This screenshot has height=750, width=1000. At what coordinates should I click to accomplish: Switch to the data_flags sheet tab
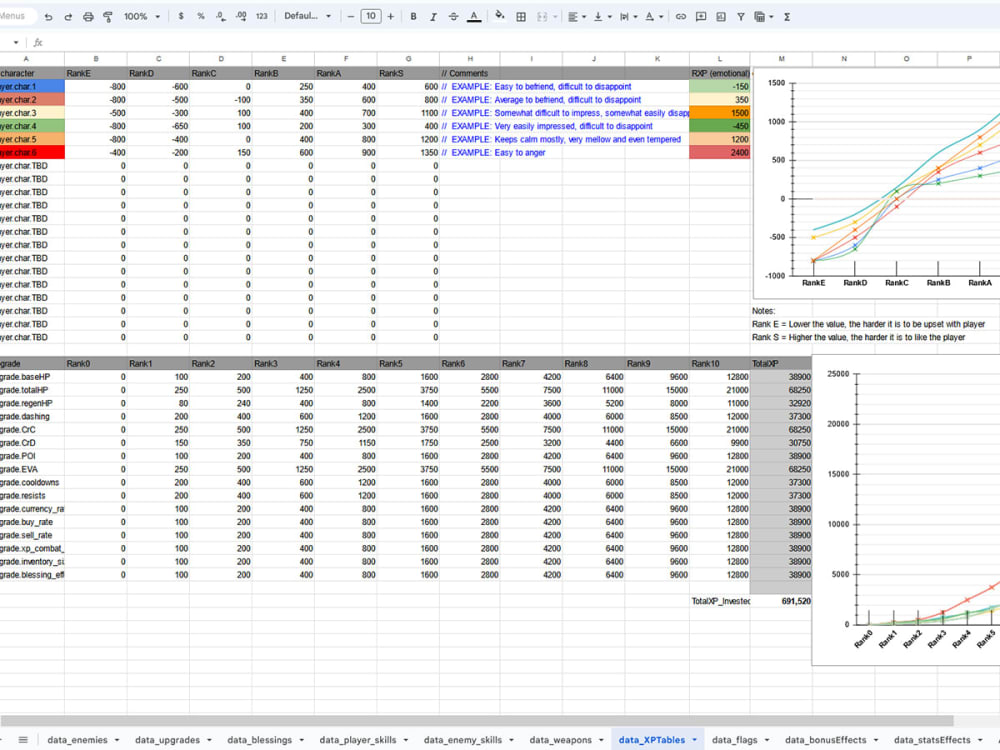734,740
